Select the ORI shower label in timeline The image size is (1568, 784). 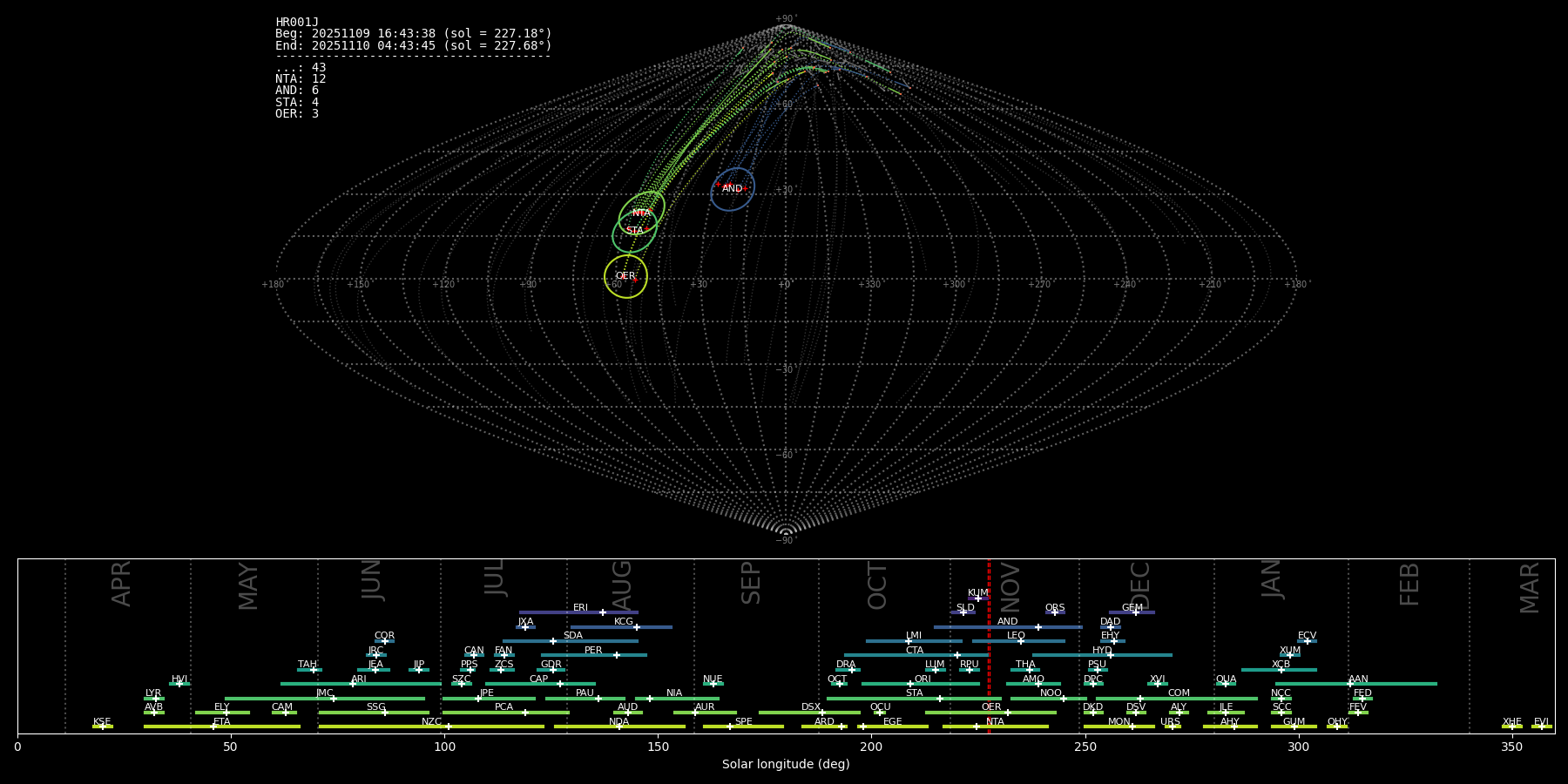click(923, 679)
